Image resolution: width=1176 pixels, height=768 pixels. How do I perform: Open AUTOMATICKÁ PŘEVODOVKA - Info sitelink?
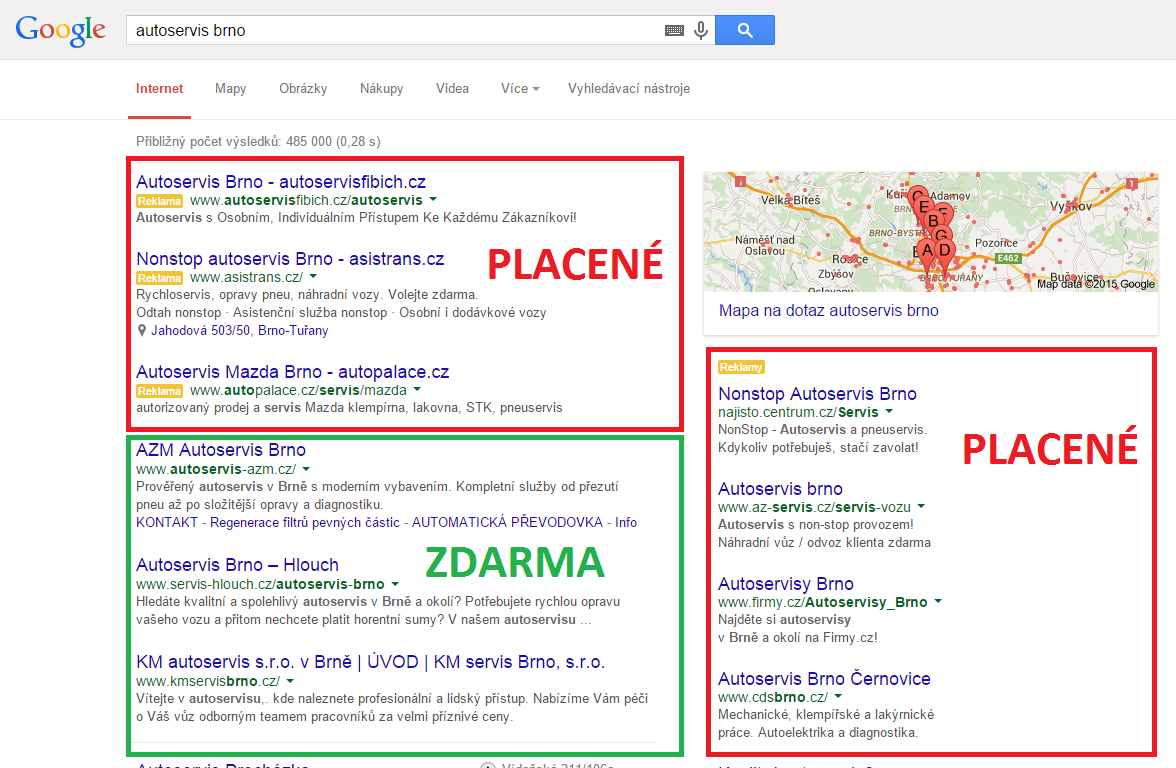coord(524,522)
